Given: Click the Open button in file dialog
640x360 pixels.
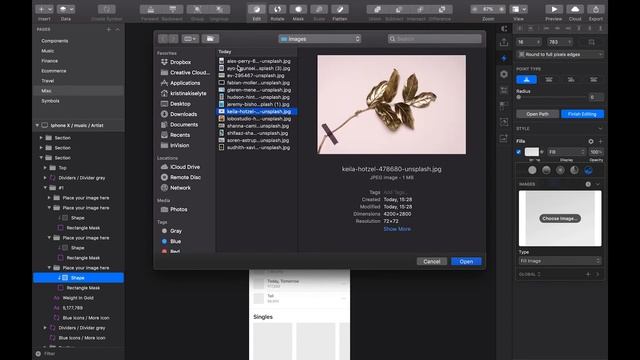Looking at the screenshot, I should [466, 262].
